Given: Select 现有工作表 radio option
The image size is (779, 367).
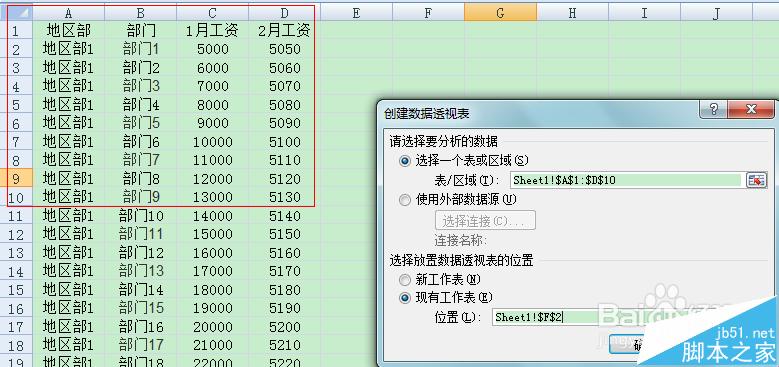Looking at the screenshot, I should coord(405,298).
